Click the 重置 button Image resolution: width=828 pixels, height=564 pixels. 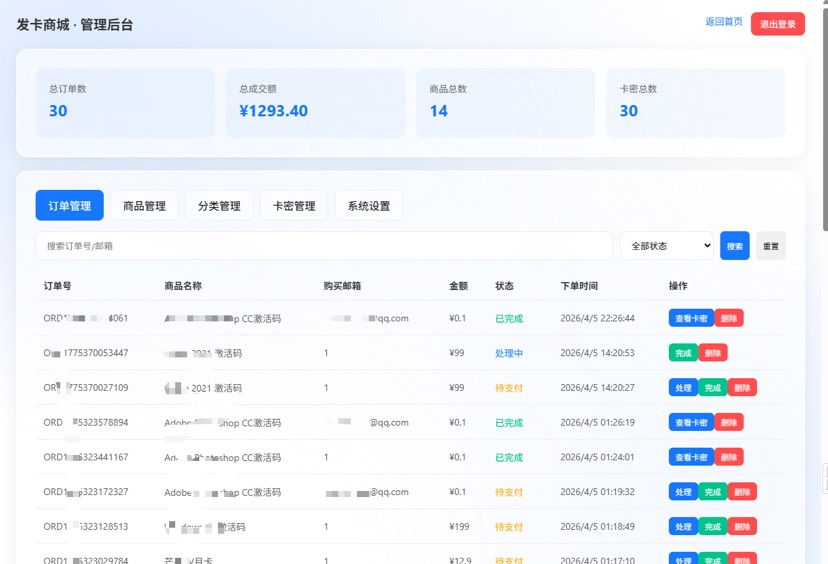pos(770,246)
